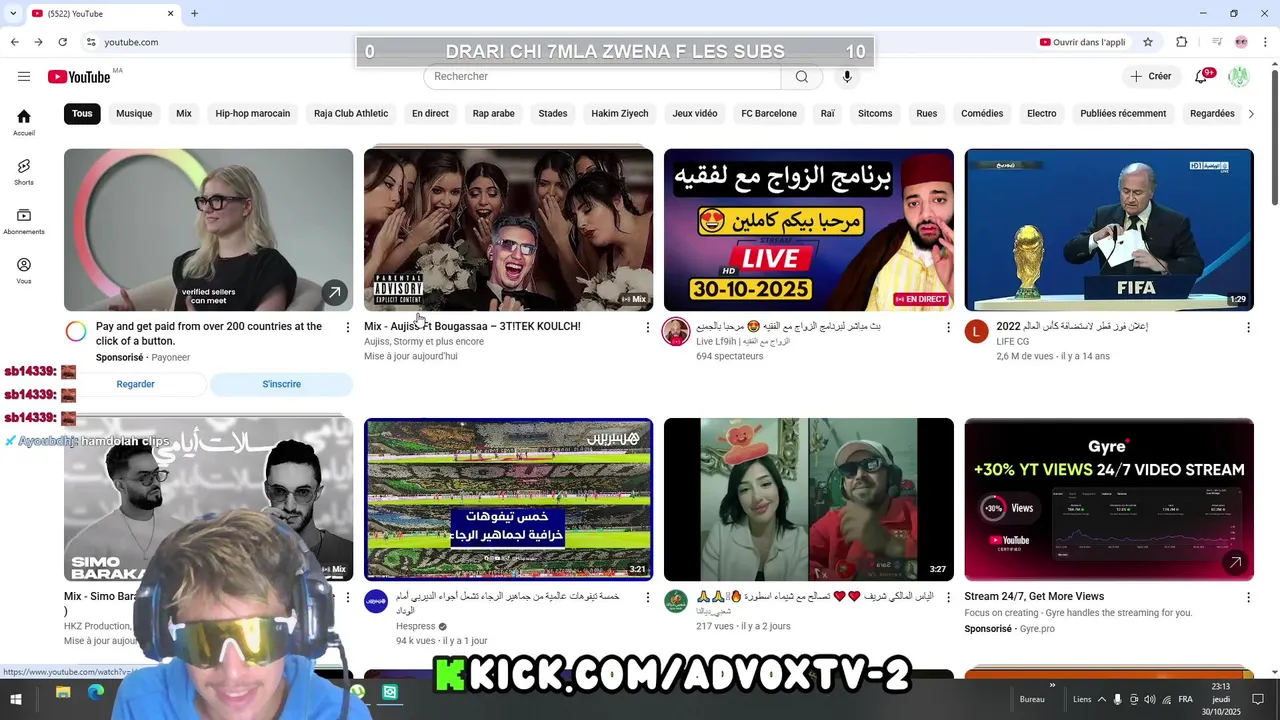The width and height of the screenshot is (1280, 720).
Task: Show hidden system tray icons
Action: [x=1102, y=699]
